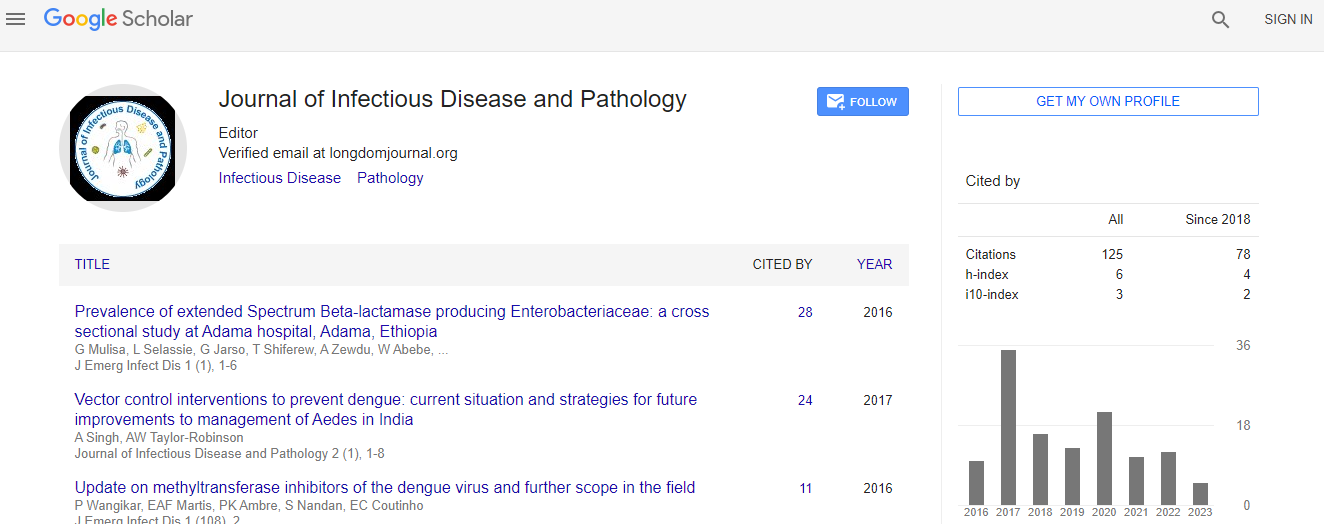Open the Pathology topic link

coord(390,178)
